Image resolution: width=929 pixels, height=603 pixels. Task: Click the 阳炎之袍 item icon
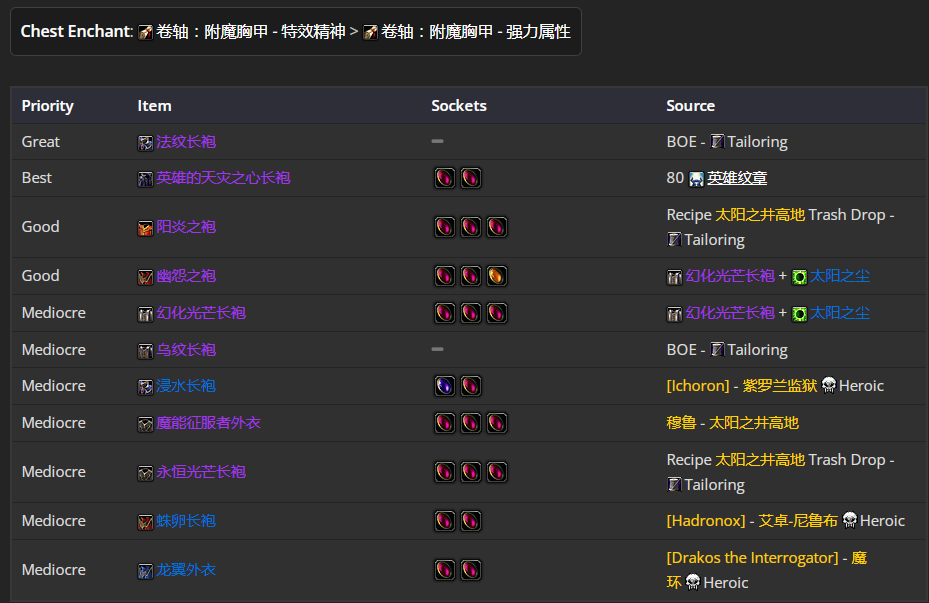coord(145,228)
